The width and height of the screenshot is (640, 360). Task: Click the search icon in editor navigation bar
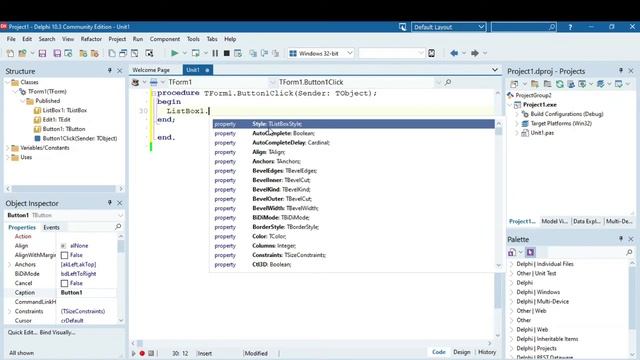pos(448,82)
